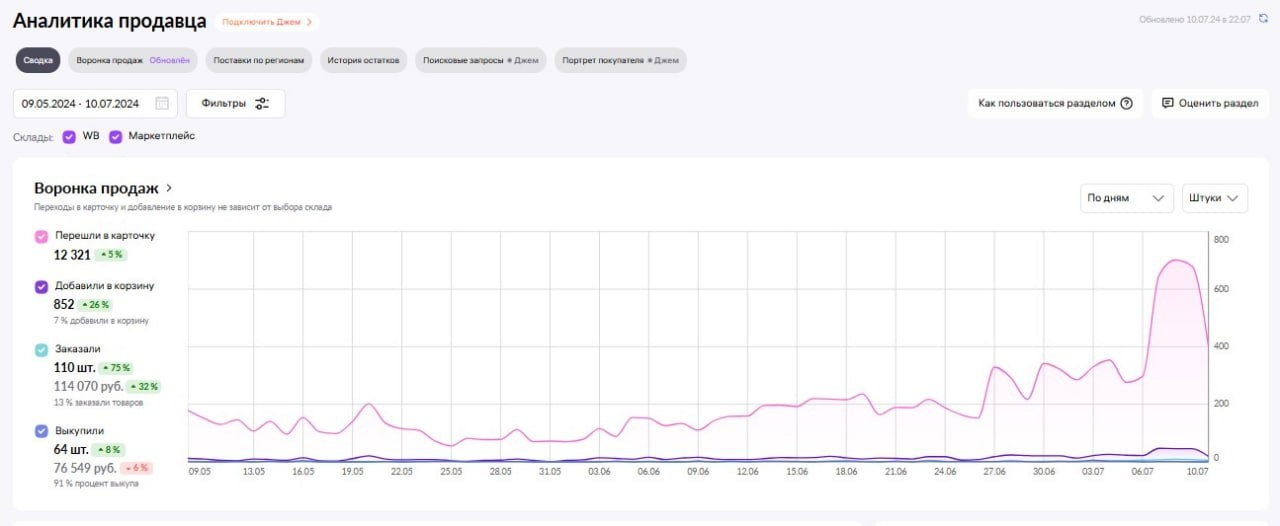Open the История остатков tab
Screen dimensions: 1280x526
pyautogui.click(x=364, y=61)
